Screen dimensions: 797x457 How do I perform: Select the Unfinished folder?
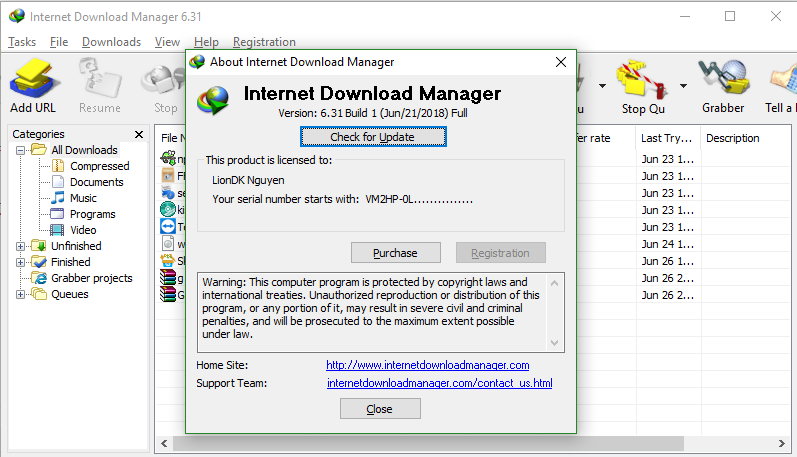(x=76, y=246)
